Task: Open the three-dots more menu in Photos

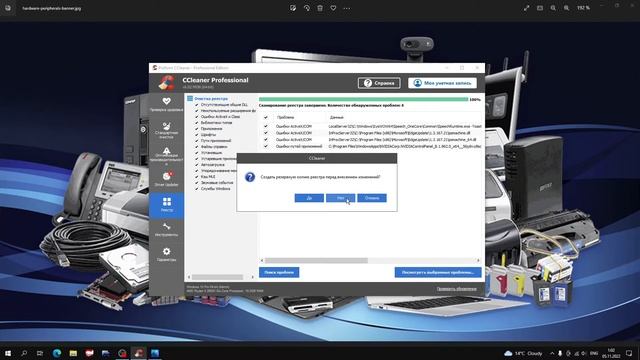Action: (347, 8)
